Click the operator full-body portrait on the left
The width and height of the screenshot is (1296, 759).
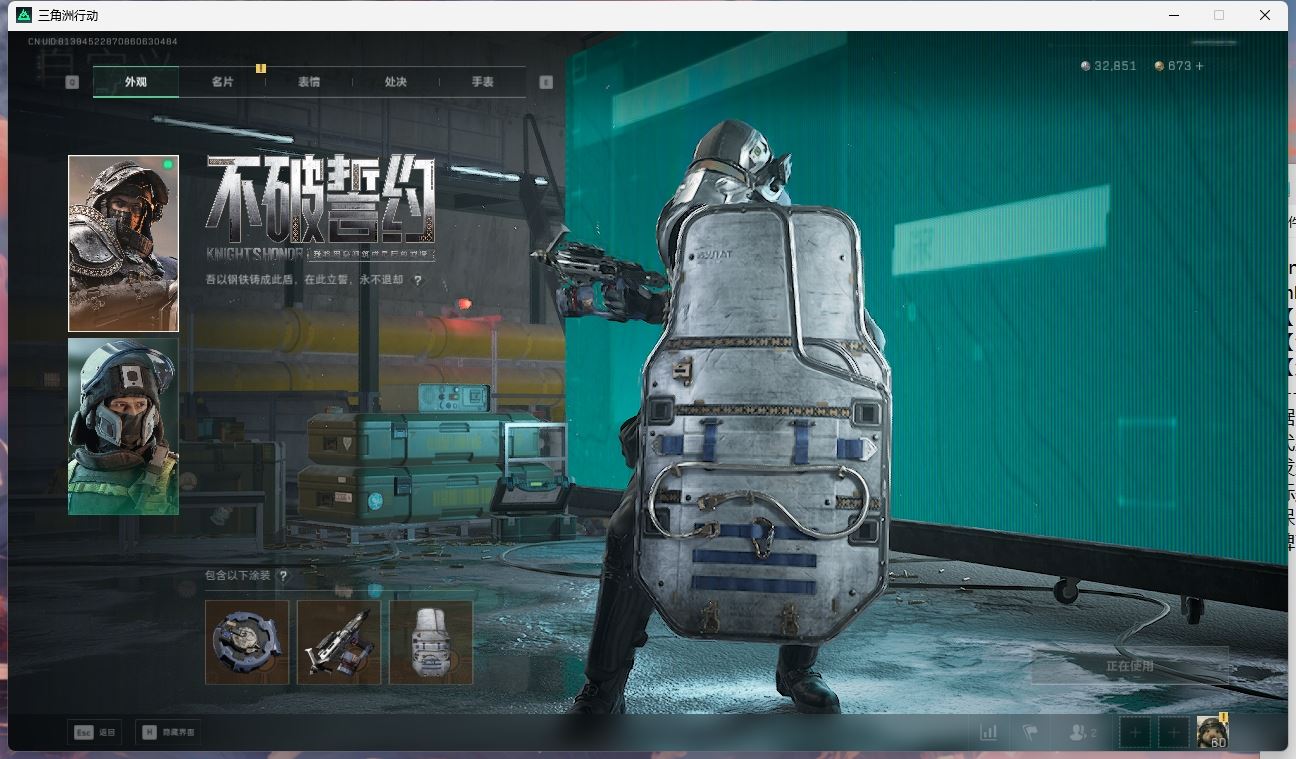(x=123, y=241)
